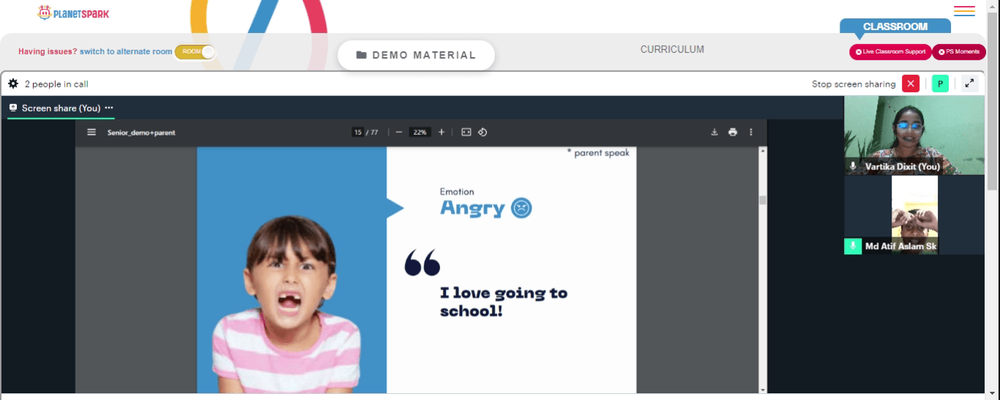
Task: Zoom out of the PDF with minus
Action: 399,132
